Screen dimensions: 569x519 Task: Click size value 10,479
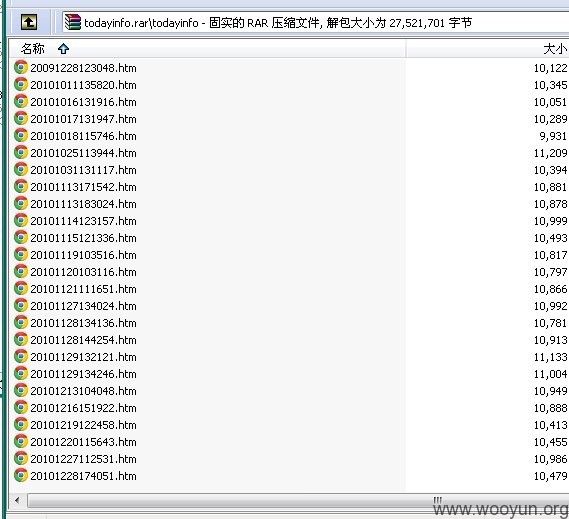pyautogui.click(x=550, y=476)
